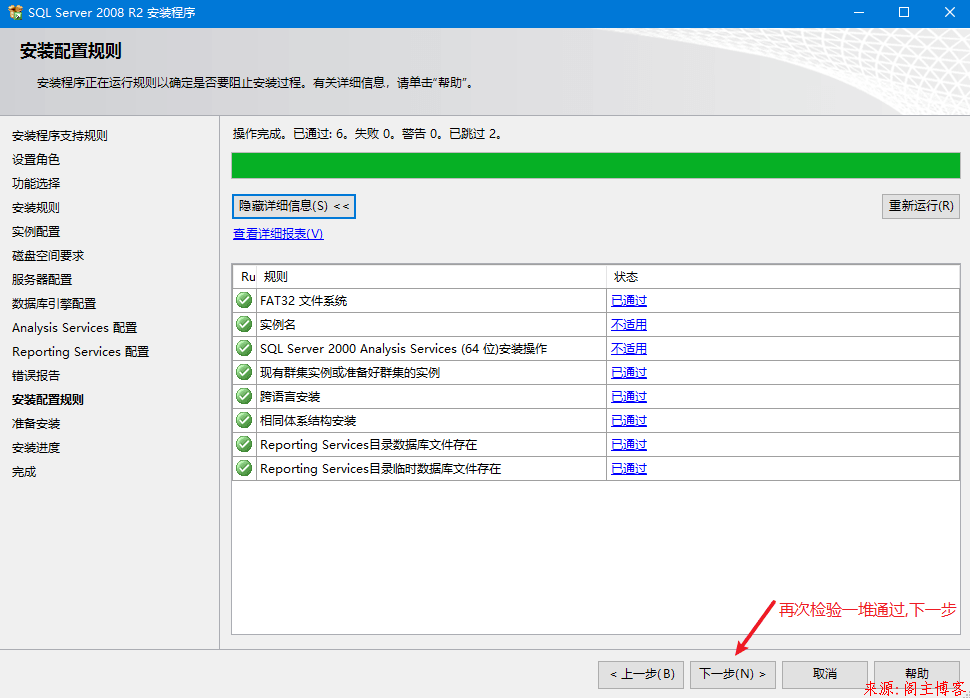Sort by the 状态 column header

(783, 277)
